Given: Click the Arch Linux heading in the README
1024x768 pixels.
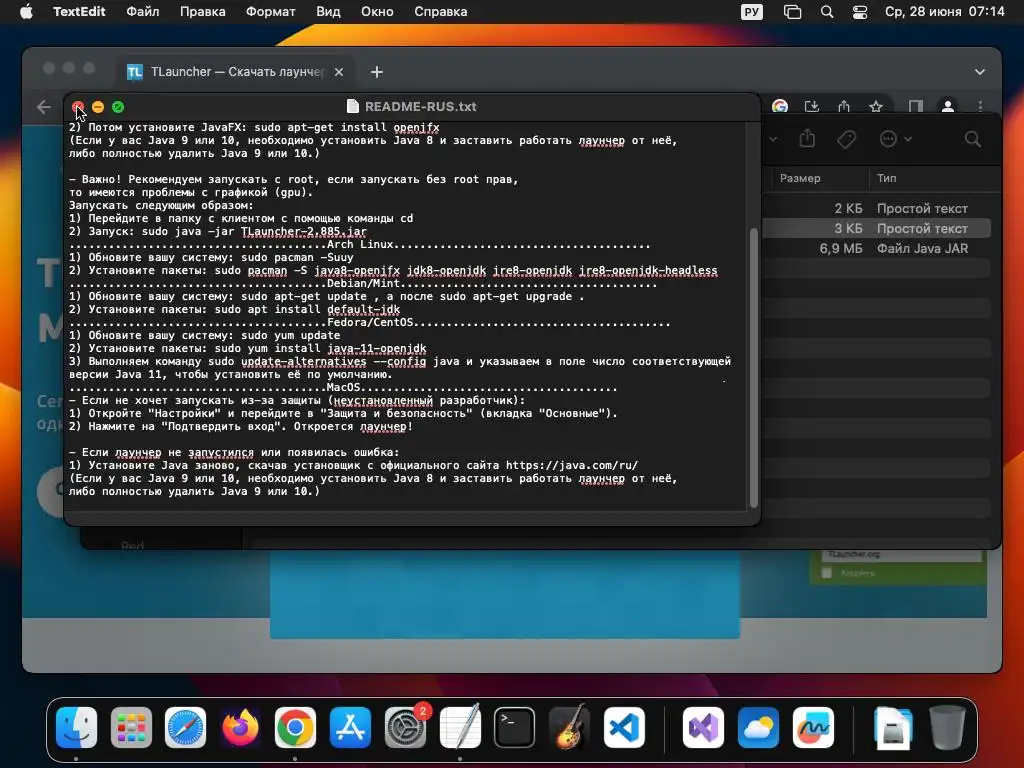Looking at the screenshot, I should coord(360,244).
